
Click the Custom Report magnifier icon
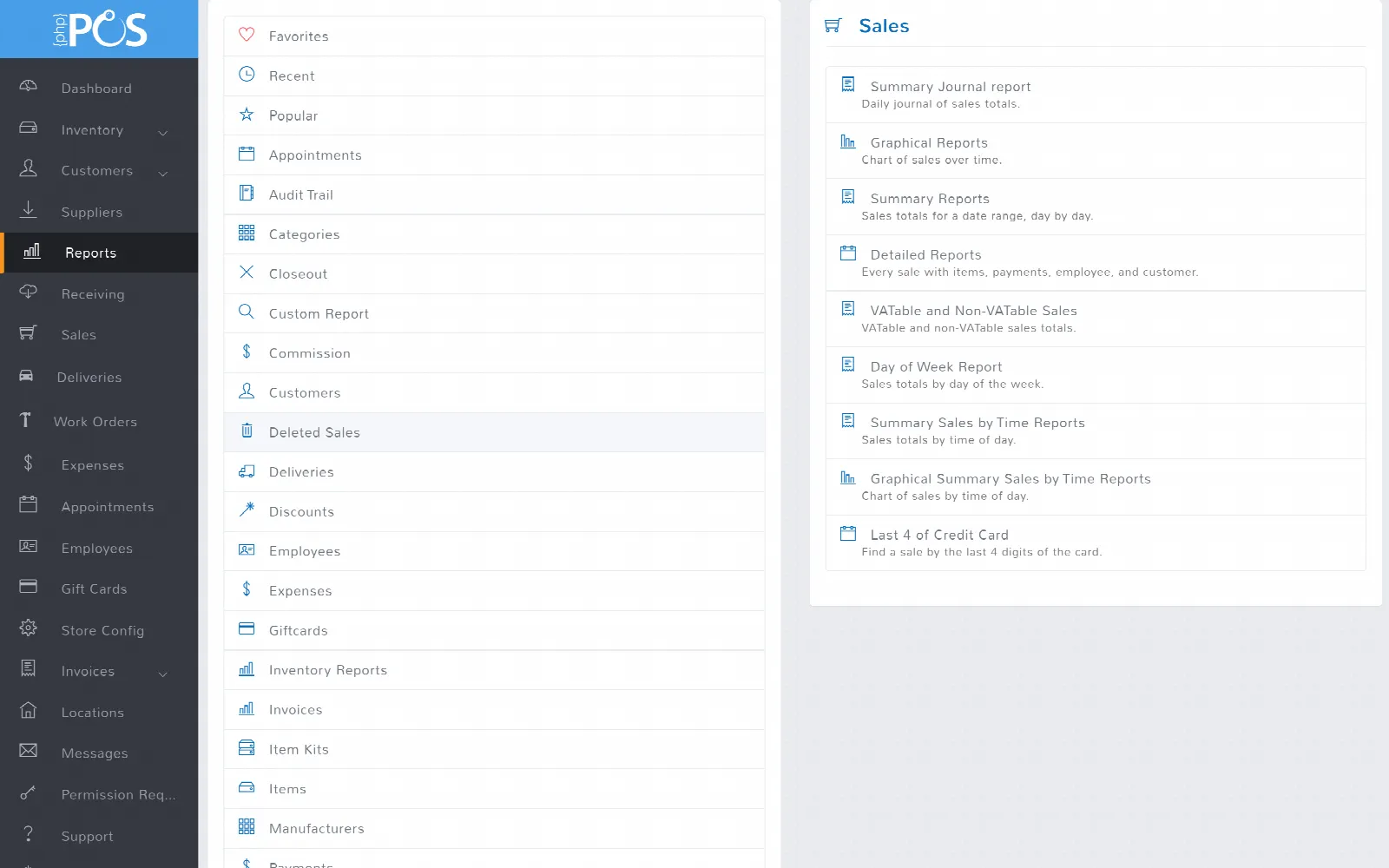coord(247,312)
